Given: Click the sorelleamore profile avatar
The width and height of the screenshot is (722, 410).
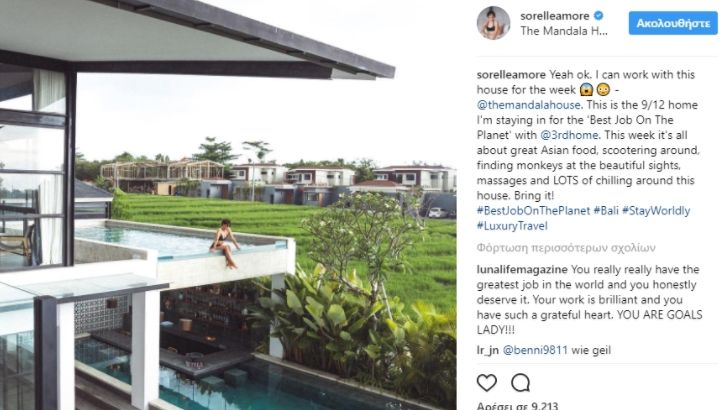Looking at the screenshot, I should (493, 23).
